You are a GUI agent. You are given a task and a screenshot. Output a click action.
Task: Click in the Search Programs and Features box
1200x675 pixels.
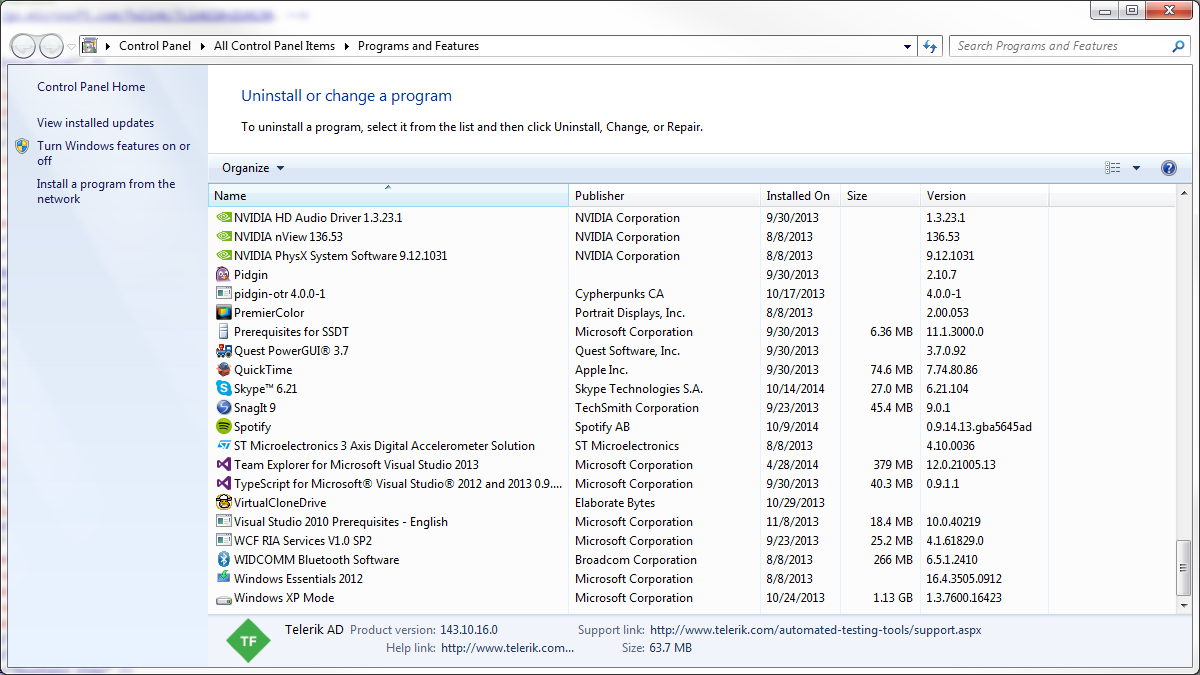coord(1060,46)
